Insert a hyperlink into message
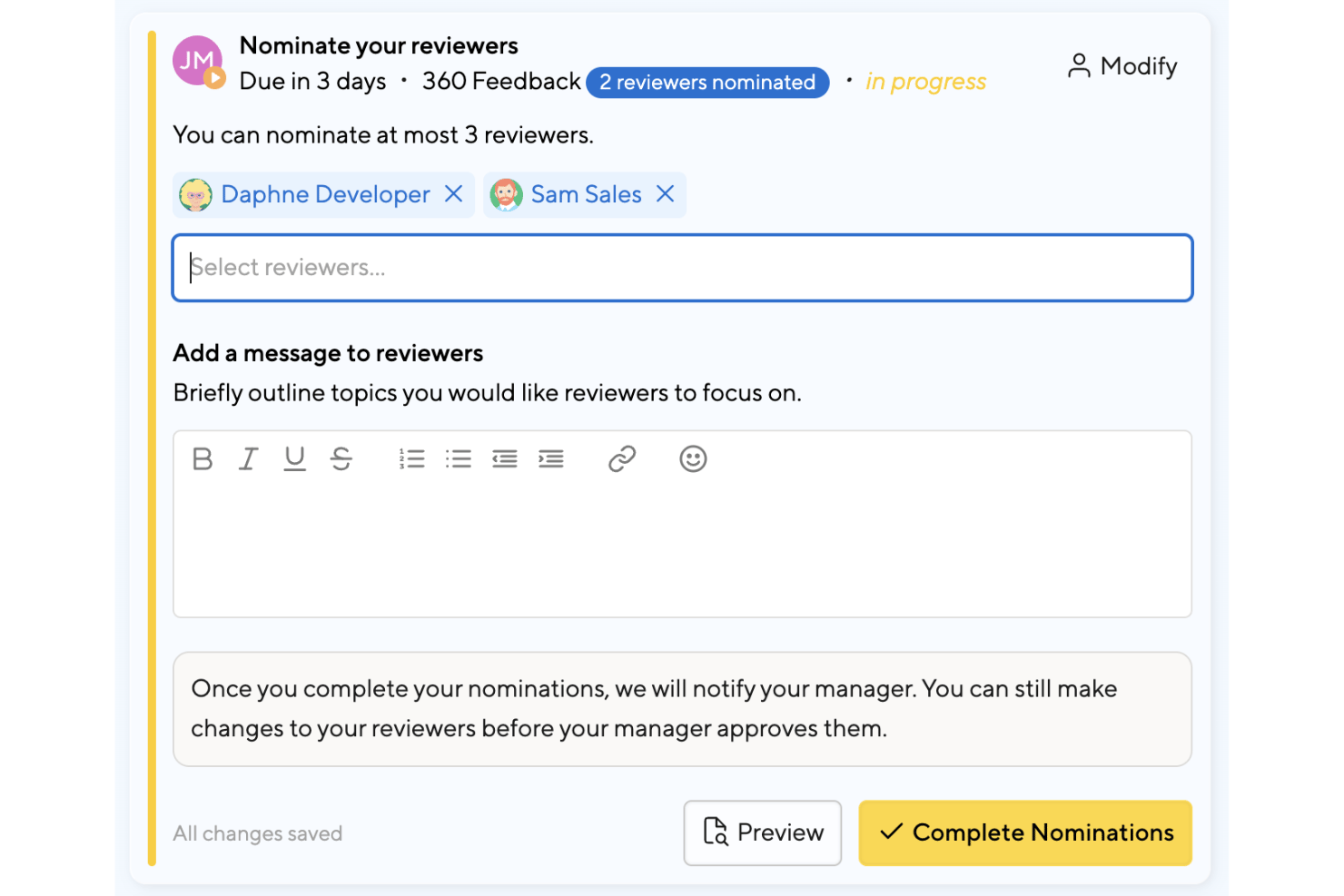 coord(622,459)
